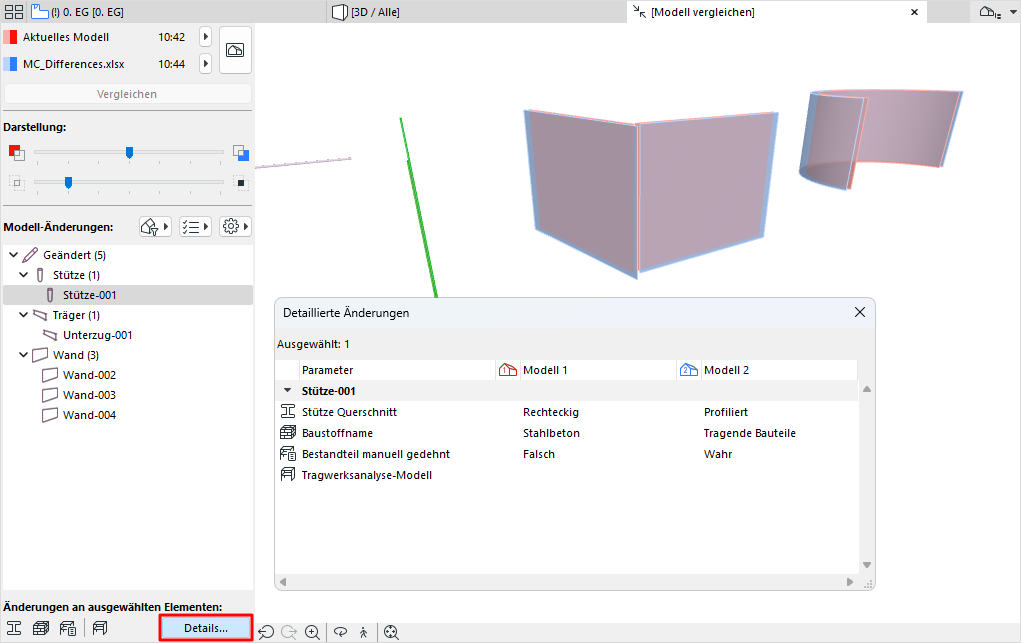This screenshot has height=643, width=1021.
Task: Open the element filter dropdown
Action: [x=155, y=227]
